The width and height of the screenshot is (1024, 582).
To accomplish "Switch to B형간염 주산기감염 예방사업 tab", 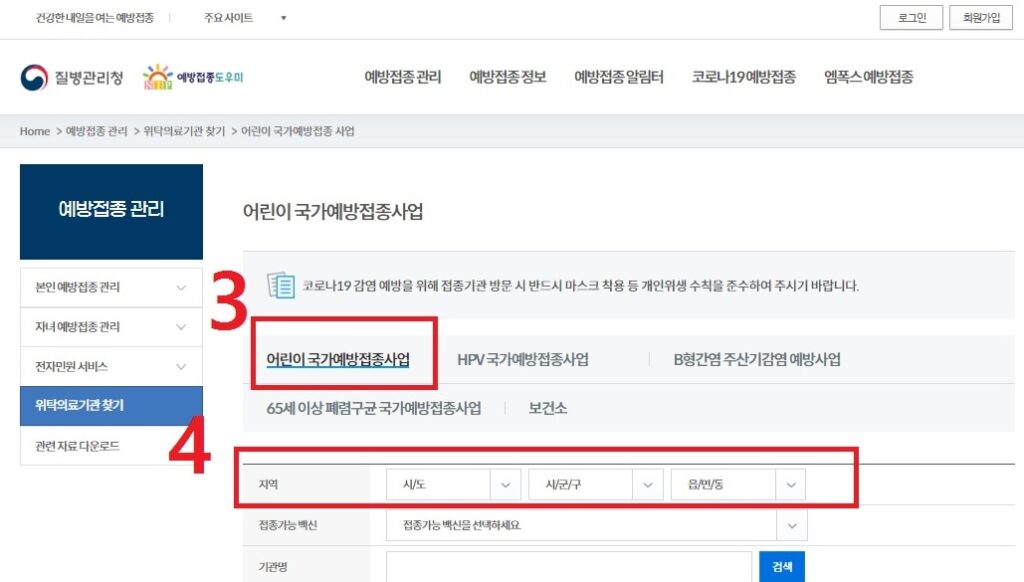I will (757, 359).
